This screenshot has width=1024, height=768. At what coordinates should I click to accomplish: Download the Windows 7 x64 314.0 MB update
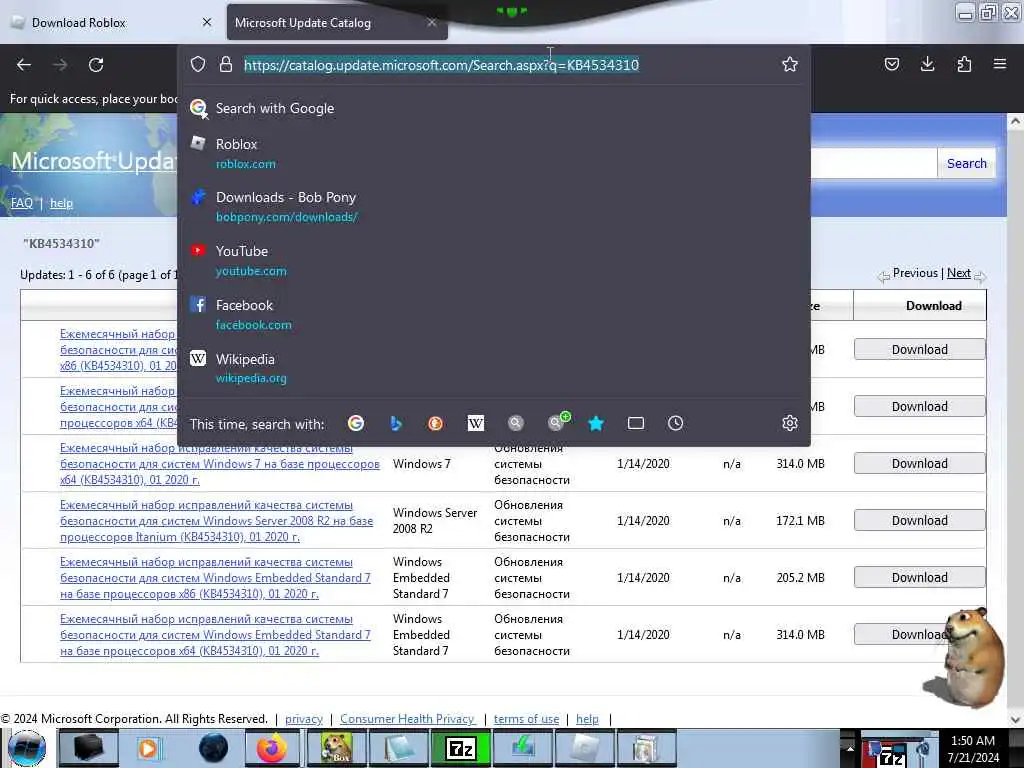(x=920, y=464)
